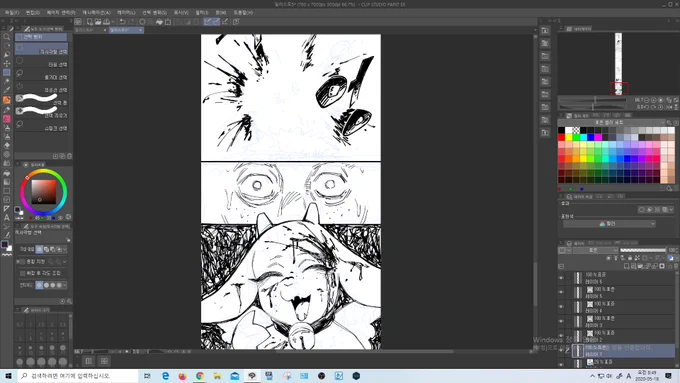Pick the red swatch in the color set
The width and height of the screenshot is (680, 383).
pos(562,137)
